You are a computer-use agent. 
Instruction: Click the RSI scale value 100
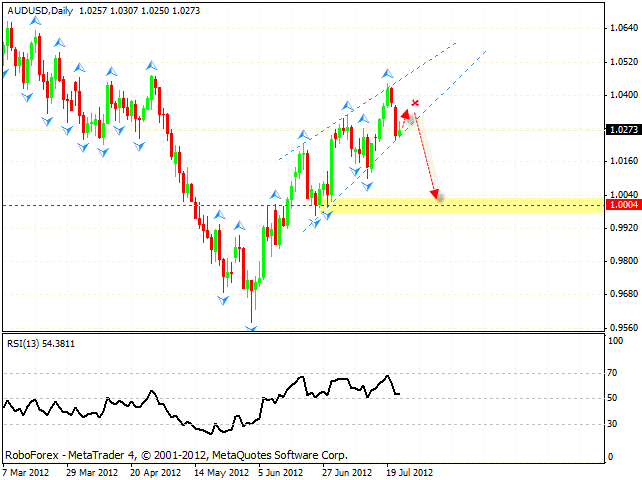(615, 341)
